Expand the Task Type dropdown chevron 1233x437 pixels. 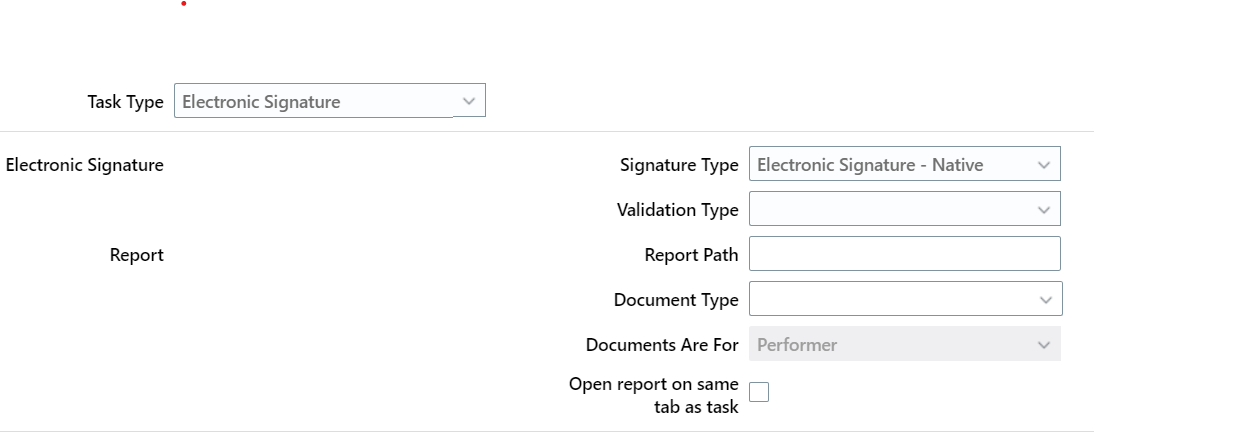coord(469,101)
